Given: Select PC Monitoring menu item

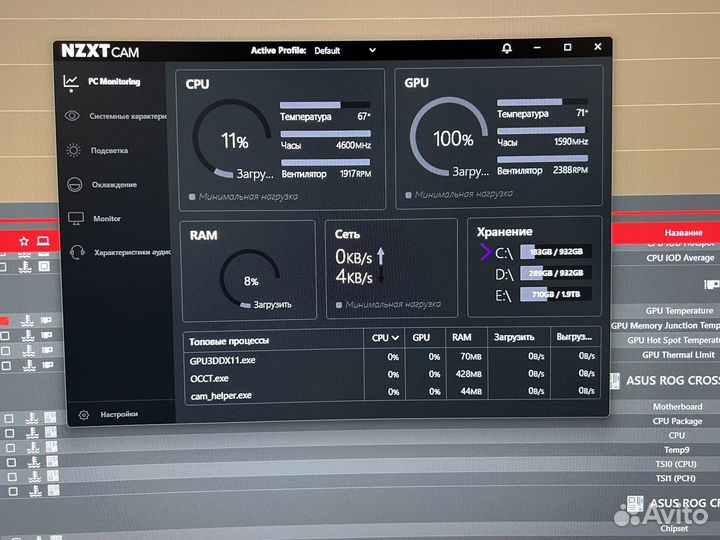Looking at the screenshot, I should click(114, 82).
